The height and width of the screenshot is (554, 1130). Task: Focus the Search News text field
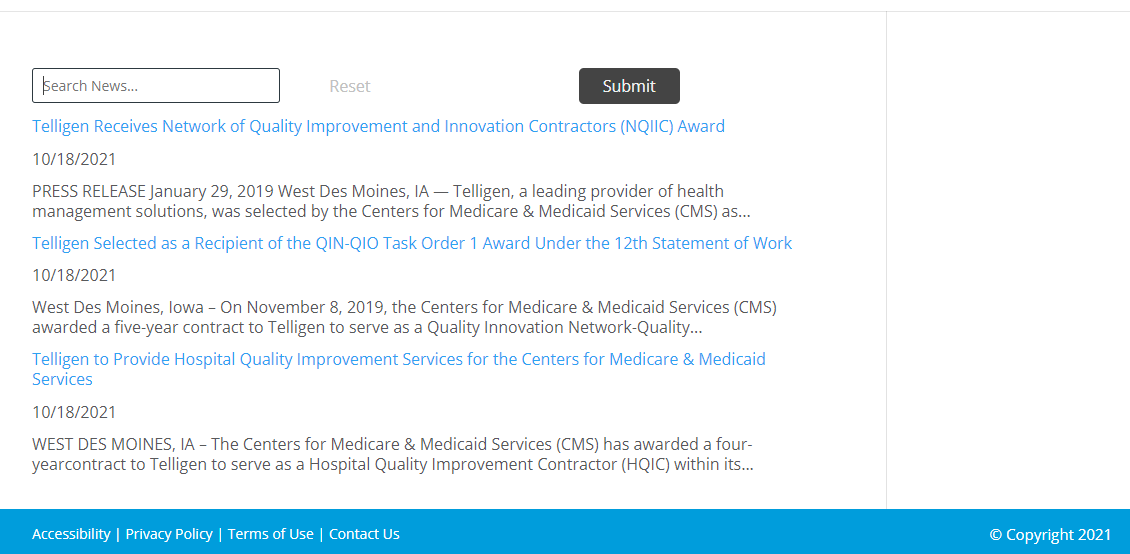[156, 86]
